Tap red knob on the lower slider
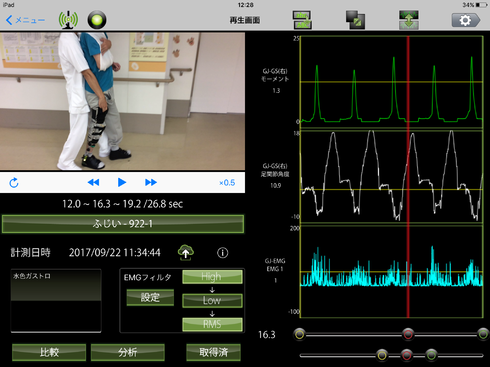The image size is (490, 367). [x=406, y=355]
